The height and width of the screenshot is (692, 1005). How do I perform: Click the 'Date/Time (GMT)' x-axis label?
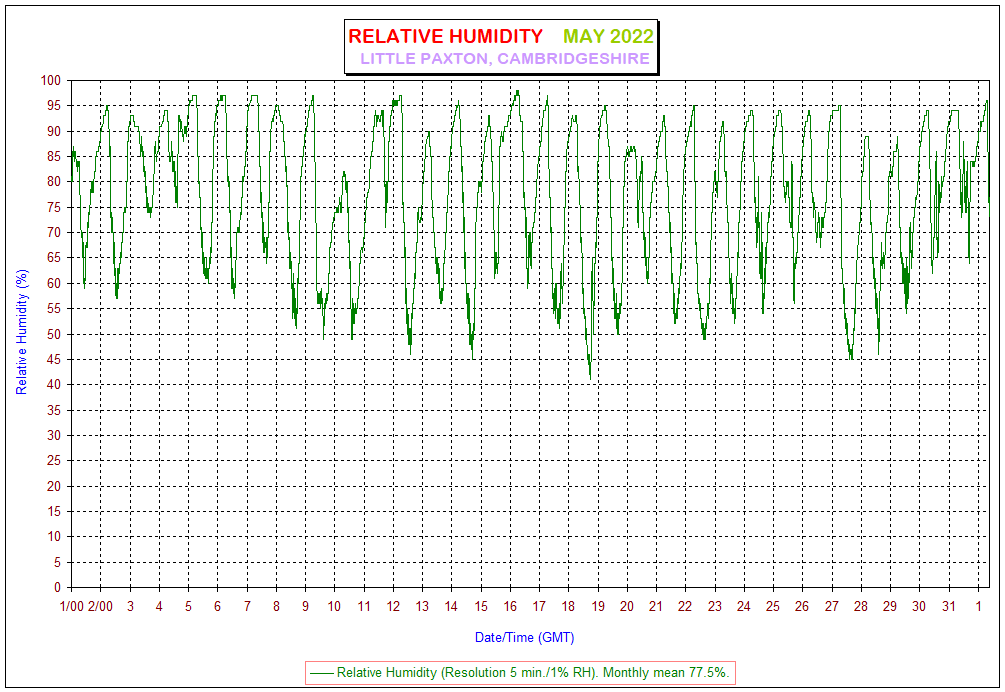click(x=524, y=638)
